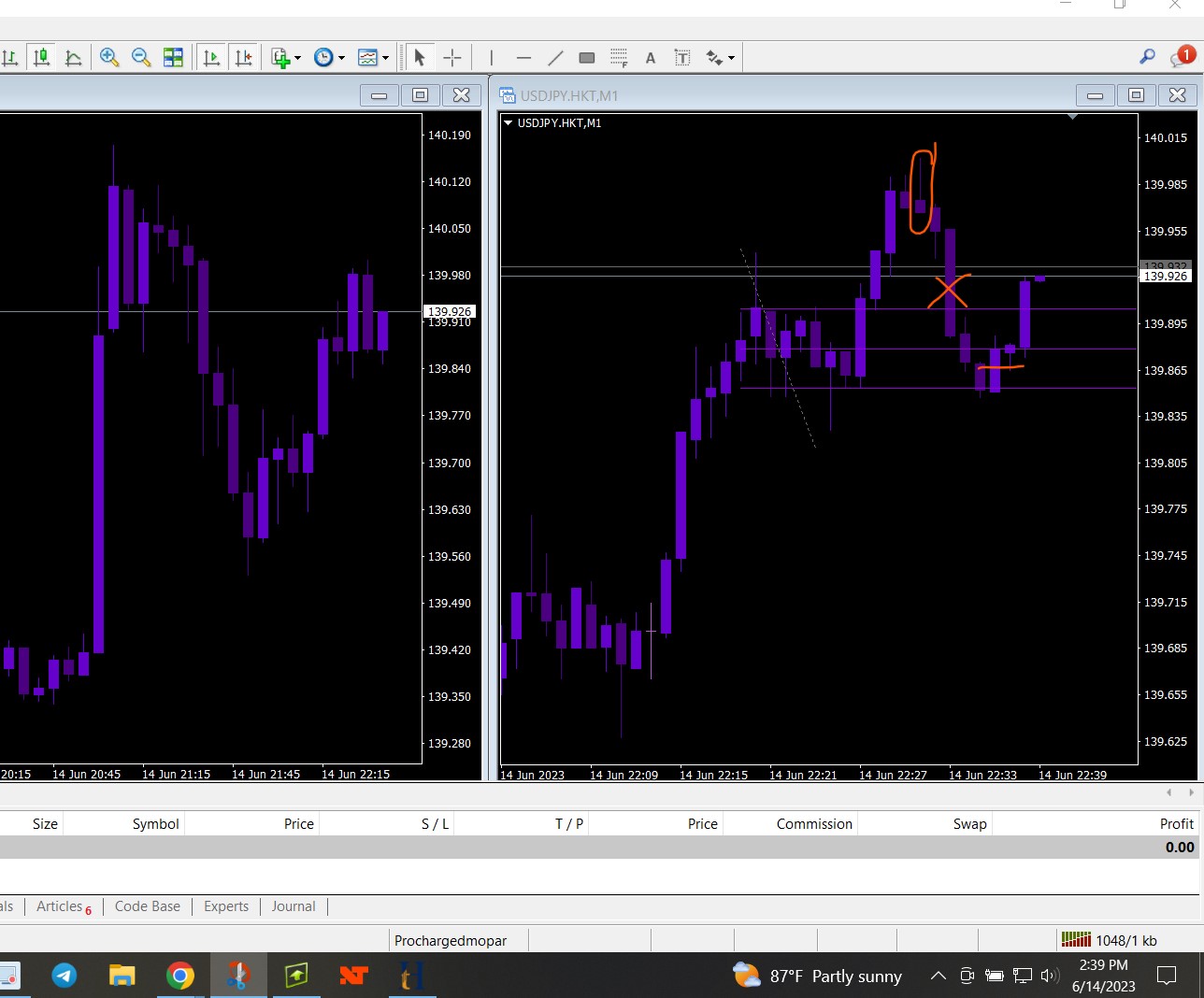This screenshot has height=998, width=1204.
Task: Click the Tile Windows icon
Action: click(173, 58)
